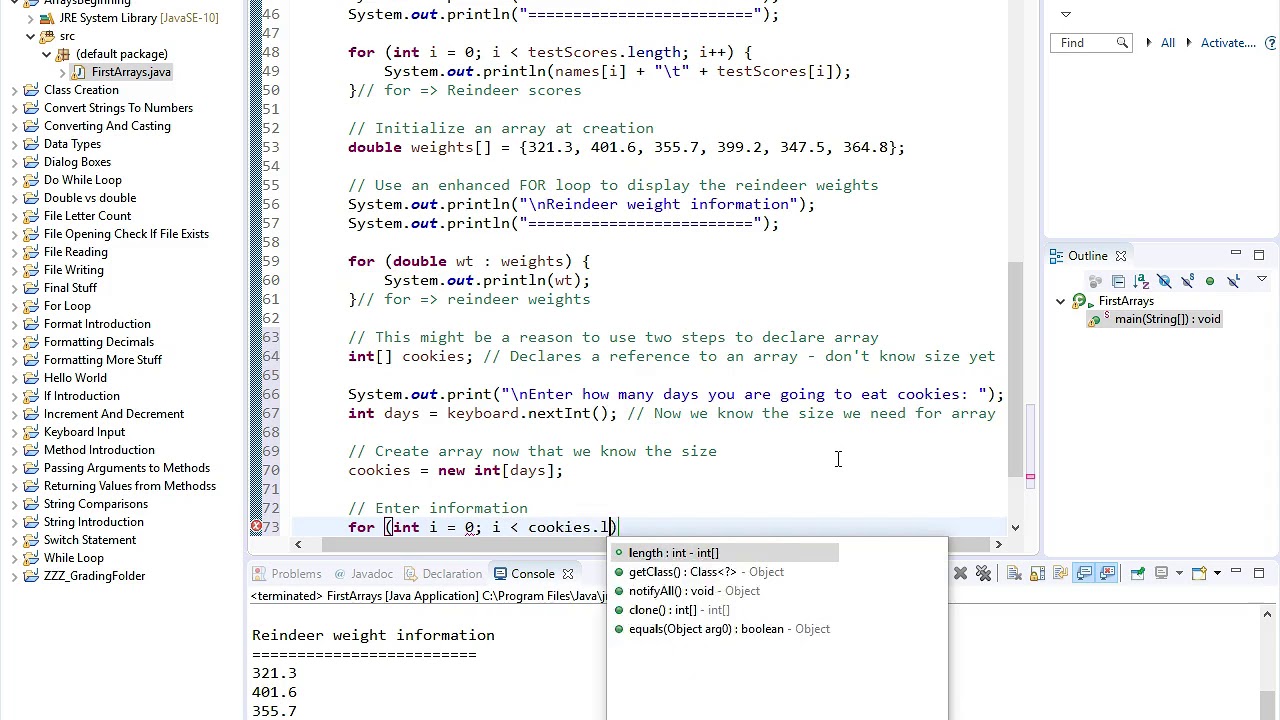The image size is (1280, 720).
Task: Open task list help icon
Action: (x=1271, y=43)
